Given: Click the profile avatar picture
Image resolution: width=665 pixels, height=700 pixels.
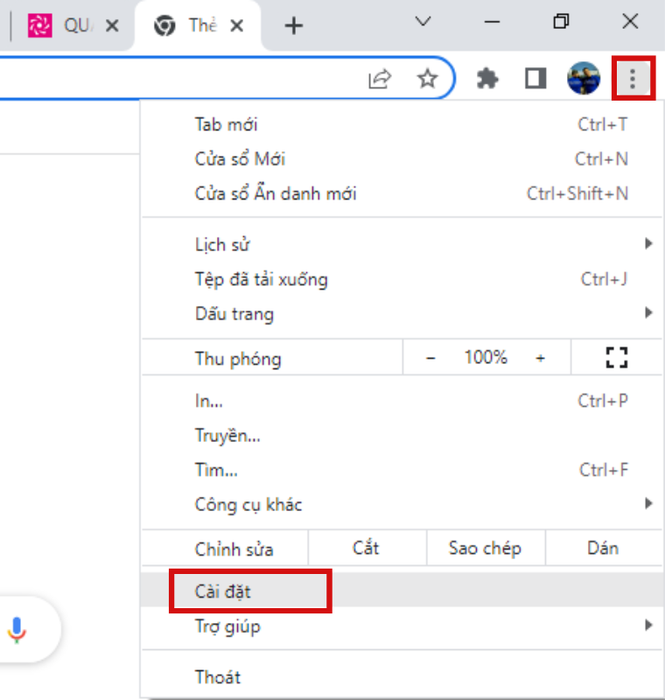Looking at the screenshot, I should 583,79.
